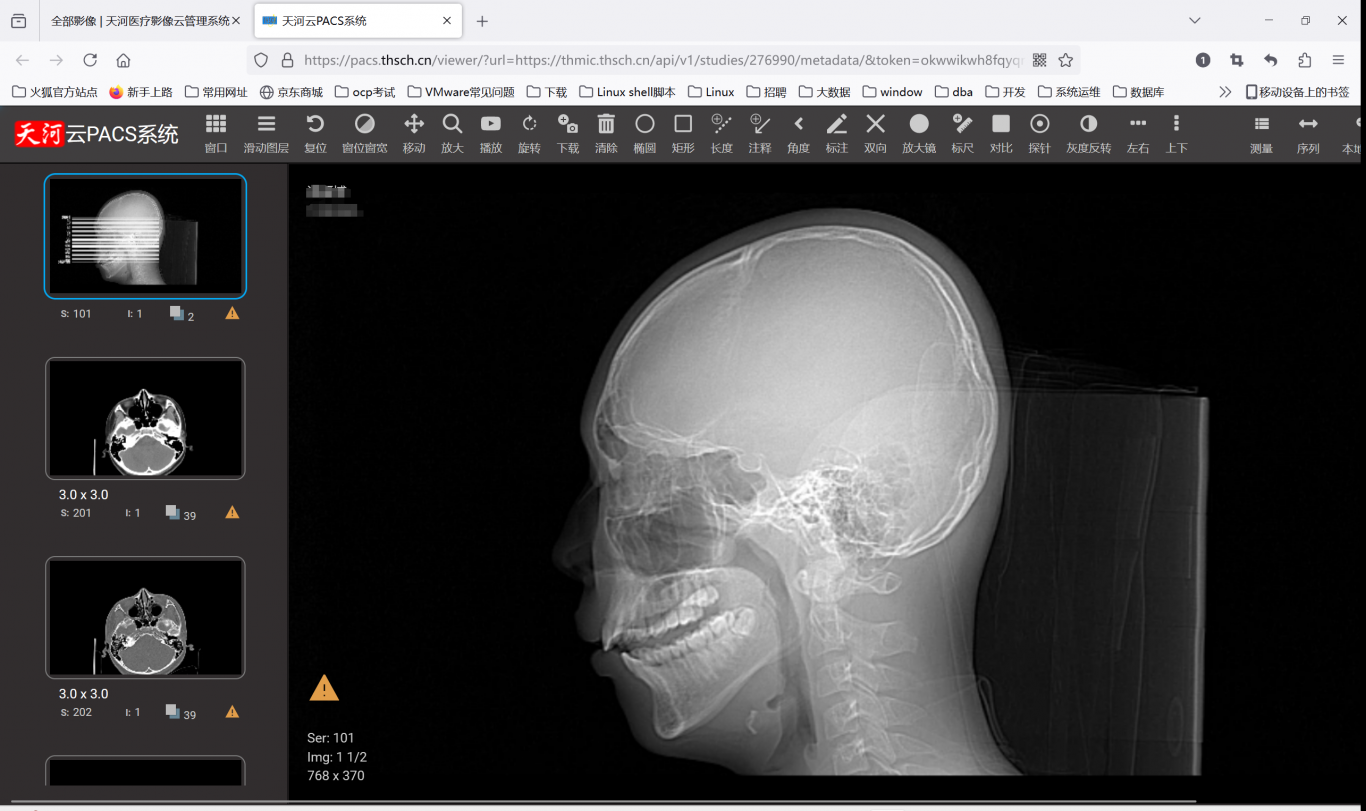The height and width of the screenshot is (811, 1366).
Task: Select the 移动 pan tool
Action: [x=414, y=133]
